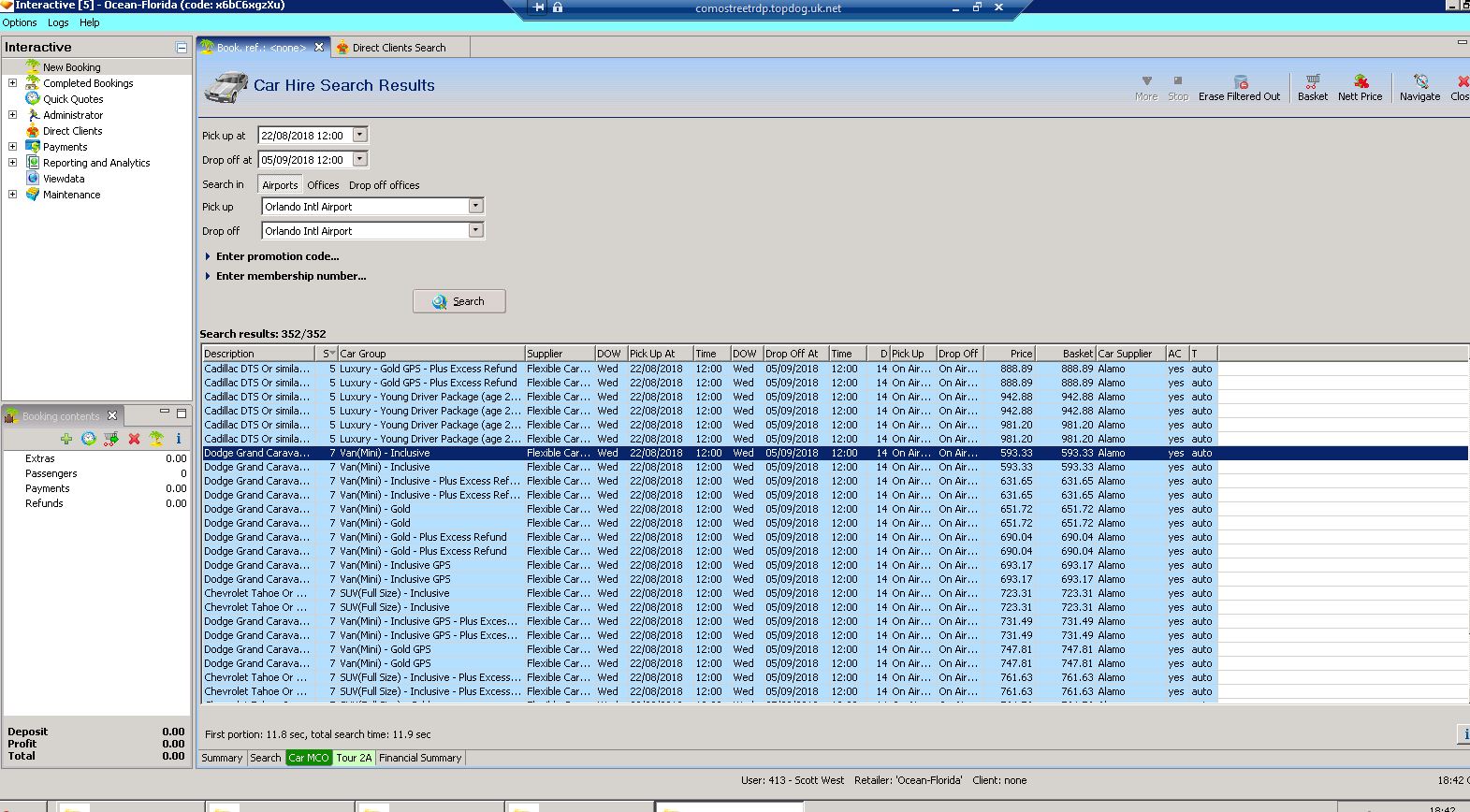Open the Drop off airport dropdown
The image size is (1470, 812).
click(475, 231)
